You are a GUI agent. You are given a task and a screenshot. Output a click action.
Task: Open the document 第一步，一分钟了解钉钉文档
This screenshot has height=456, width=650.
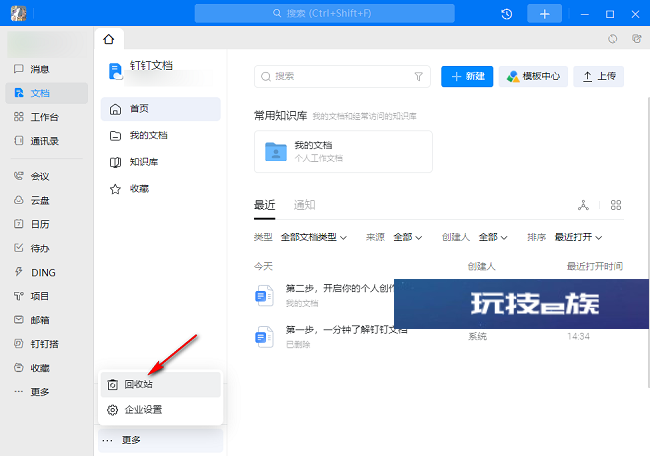point(346,330)
